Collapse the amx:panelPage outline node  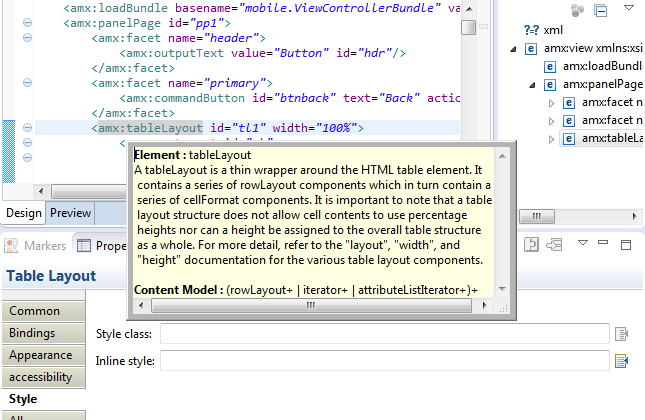click(532, 85)
